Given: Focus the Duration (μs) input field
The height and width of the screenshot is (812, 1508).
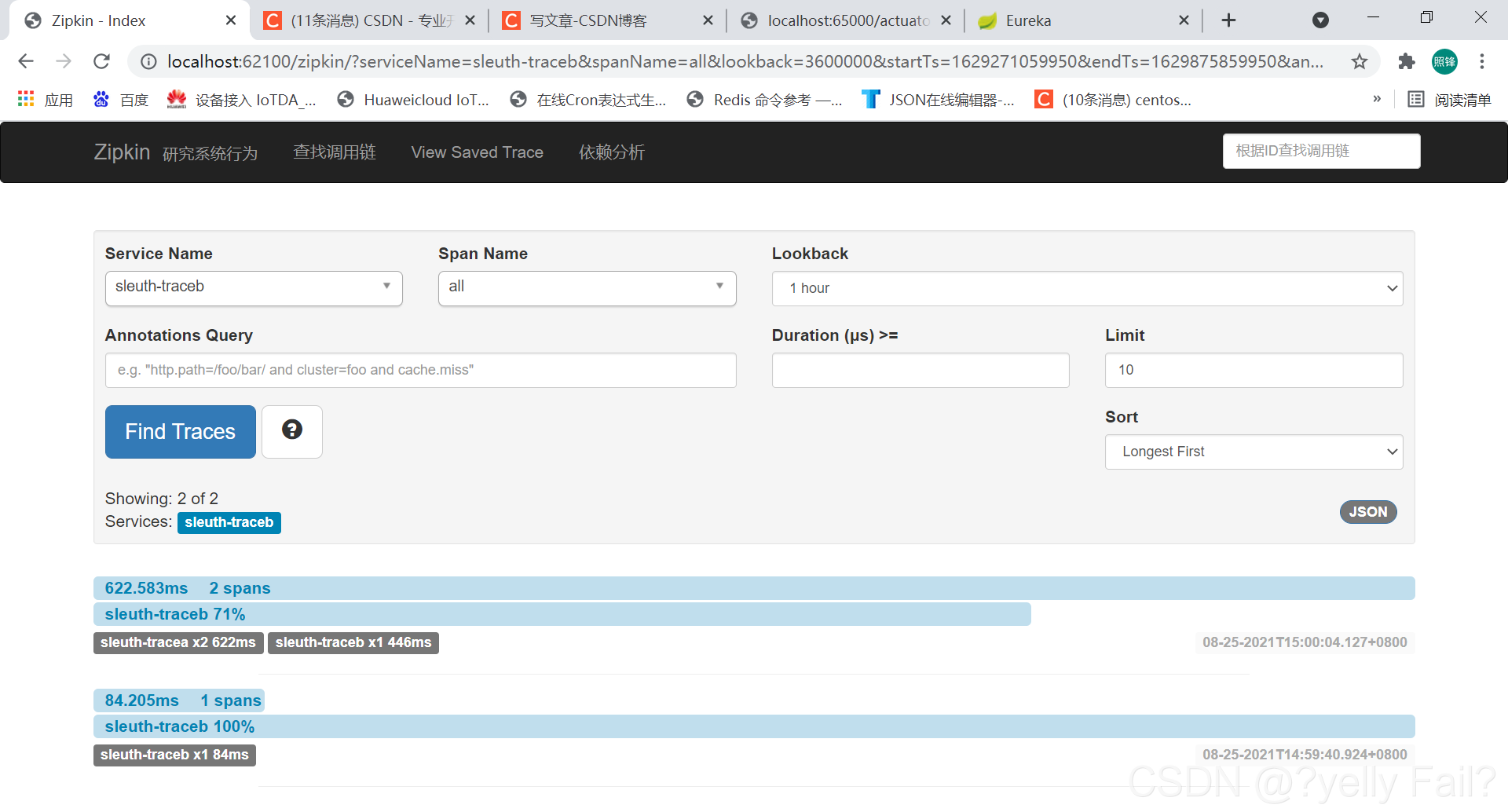Looking at the screenshot, I should pos(921,370).
